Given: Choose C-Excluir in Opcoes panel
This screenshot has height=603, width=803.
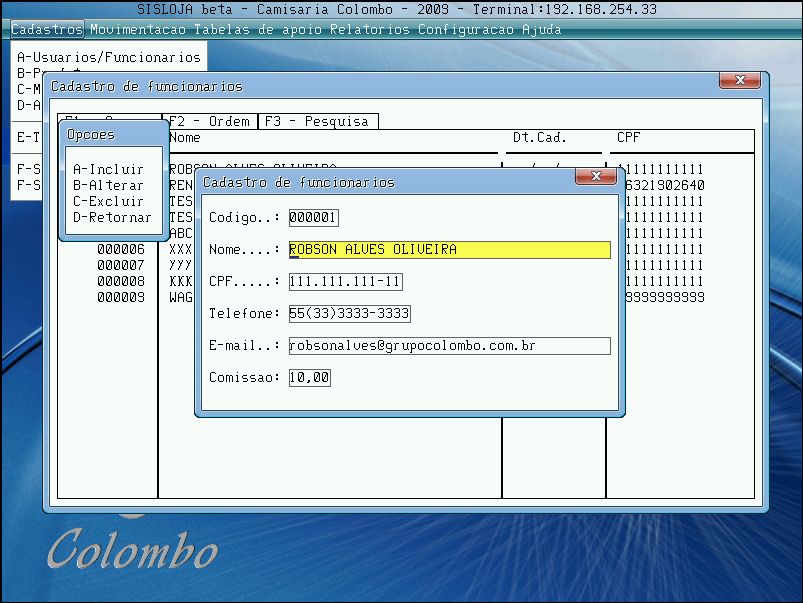Looking at the screenshot, I should point(108,201).
